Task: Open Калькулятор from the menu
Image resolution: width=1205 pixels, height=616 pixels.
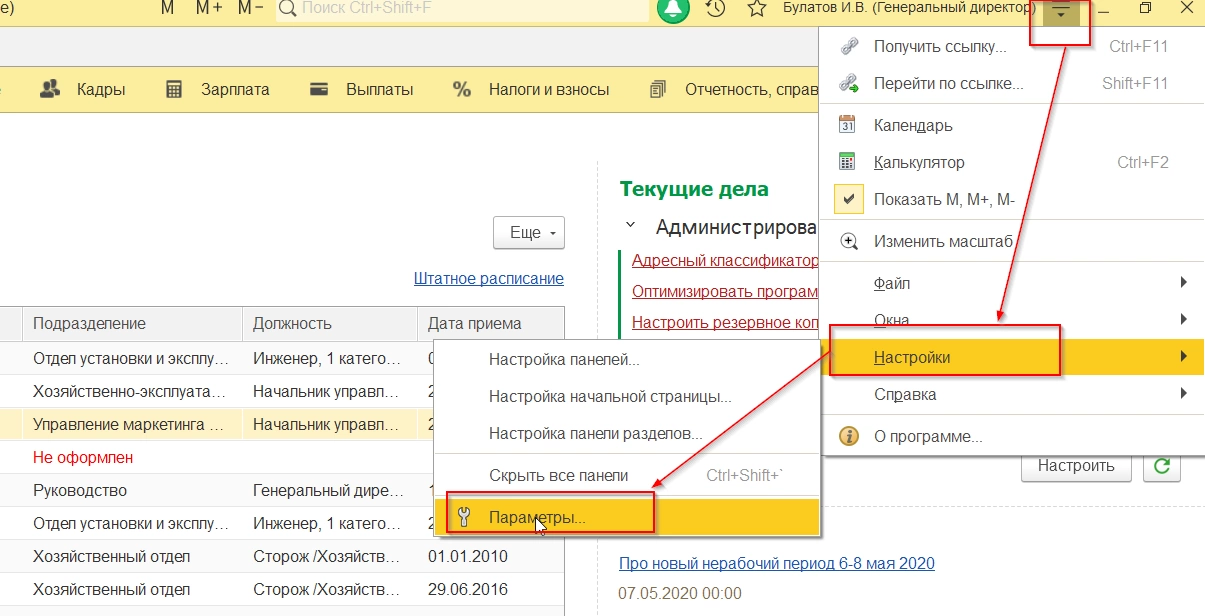Action: click(x=1012, y=162)
